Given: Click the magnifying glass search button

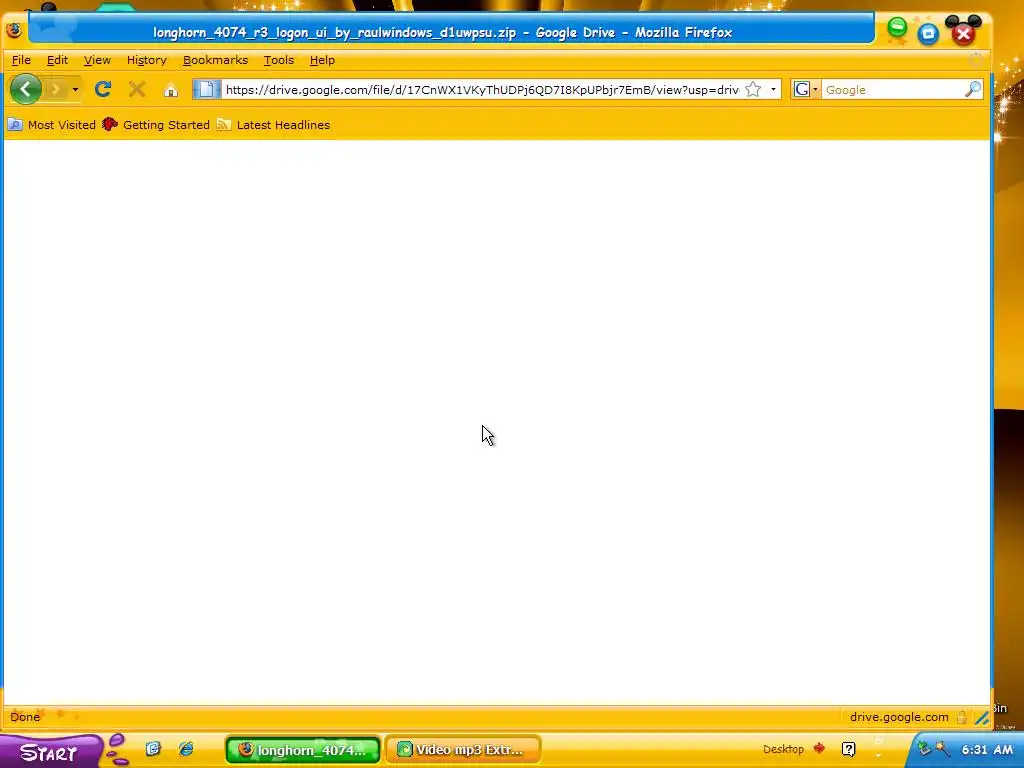Looking at the screenshot, I should [972, 89].
